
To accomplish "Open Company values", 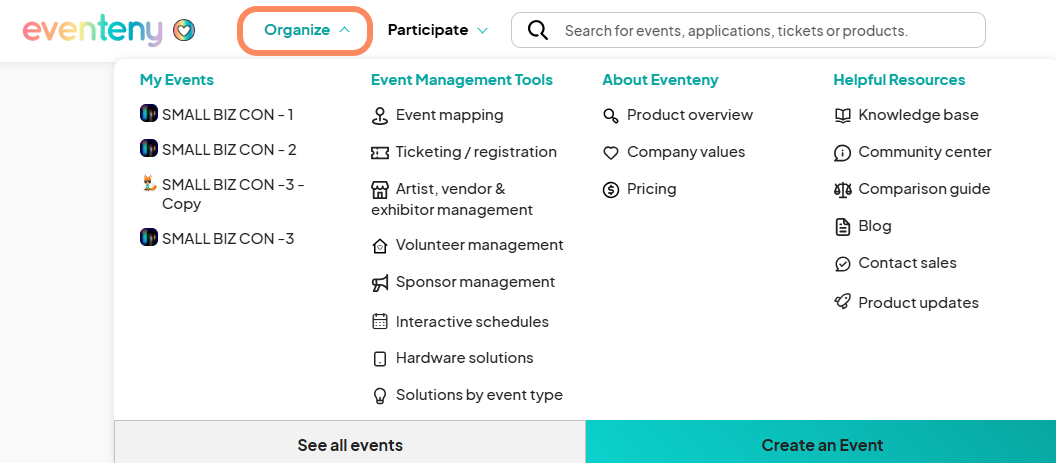I will 686,152.
